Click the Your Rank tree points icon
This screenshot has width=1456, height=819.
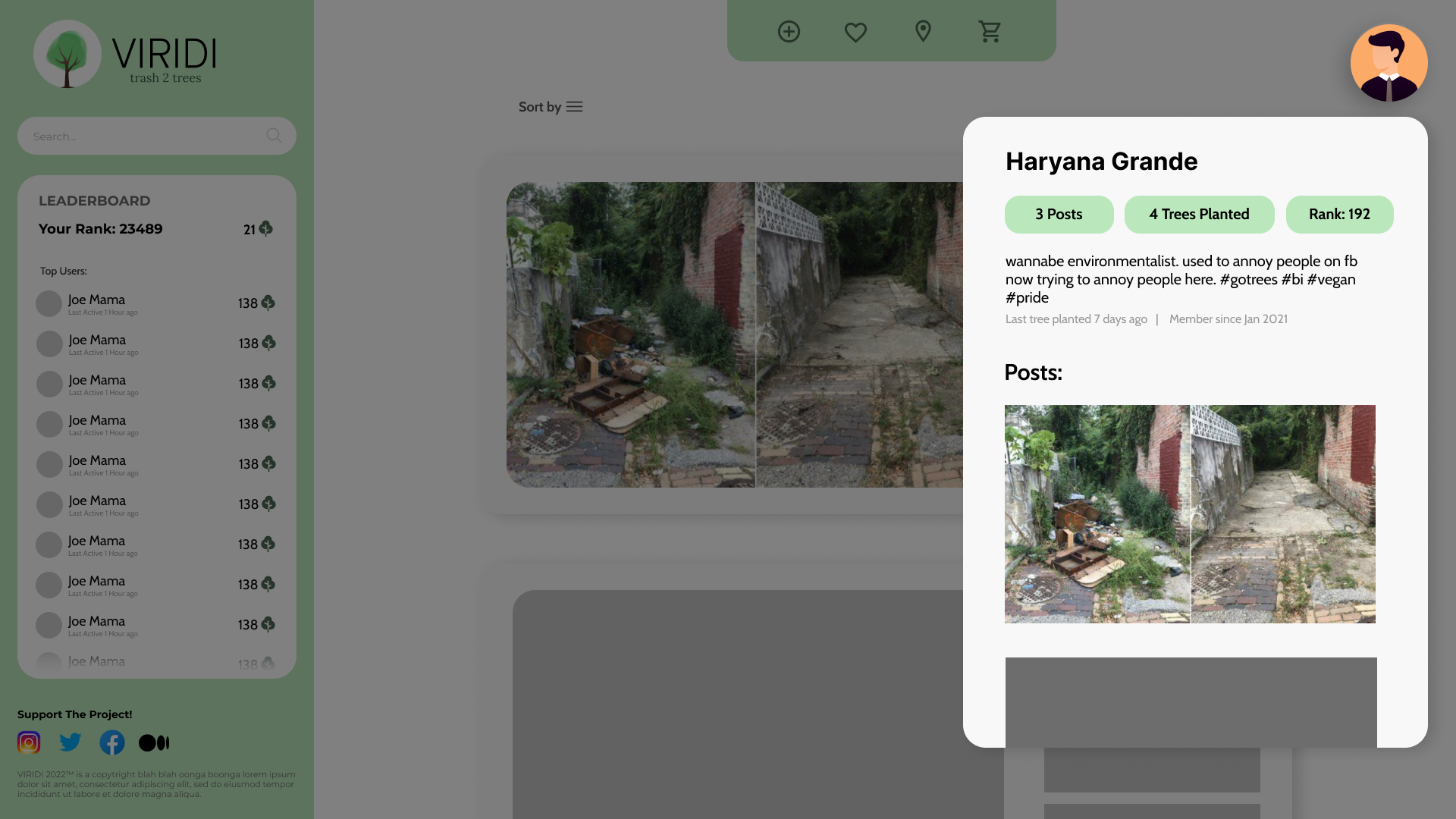pos(266,228)
